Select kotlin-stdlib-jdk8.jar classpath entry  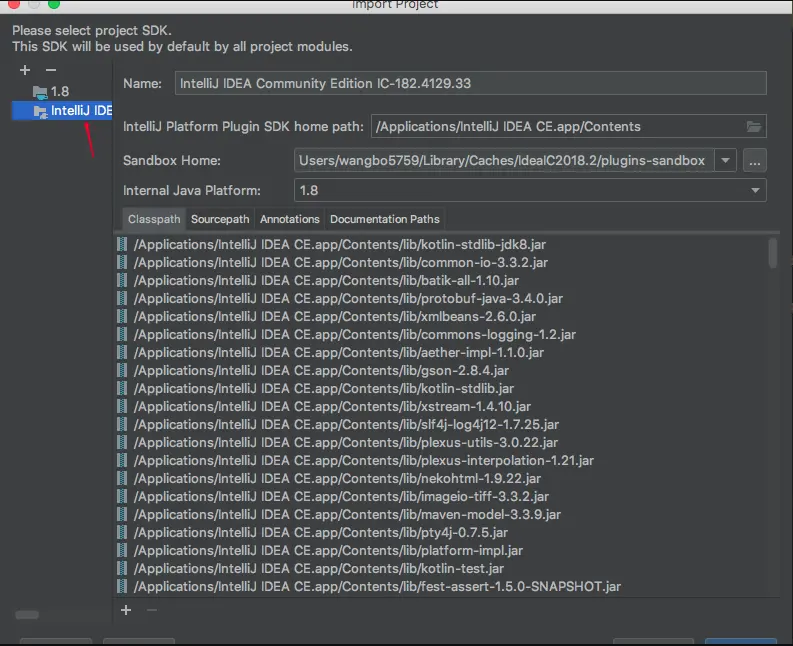(340, 245)
